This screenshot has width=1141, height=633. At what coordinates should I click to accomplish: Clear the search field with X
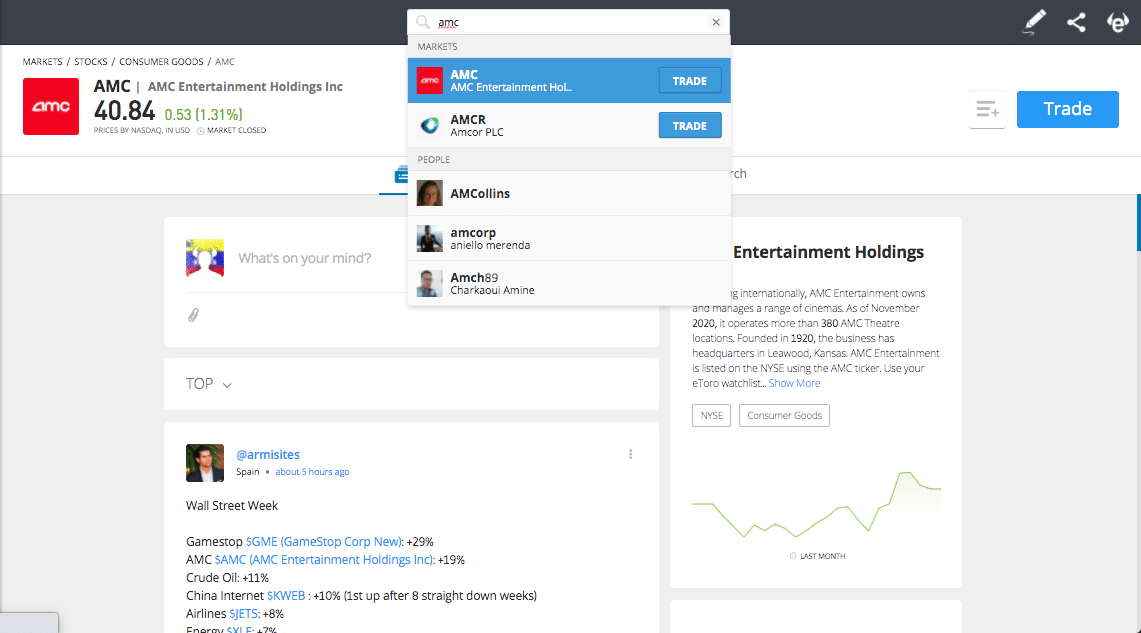point(716,22)
